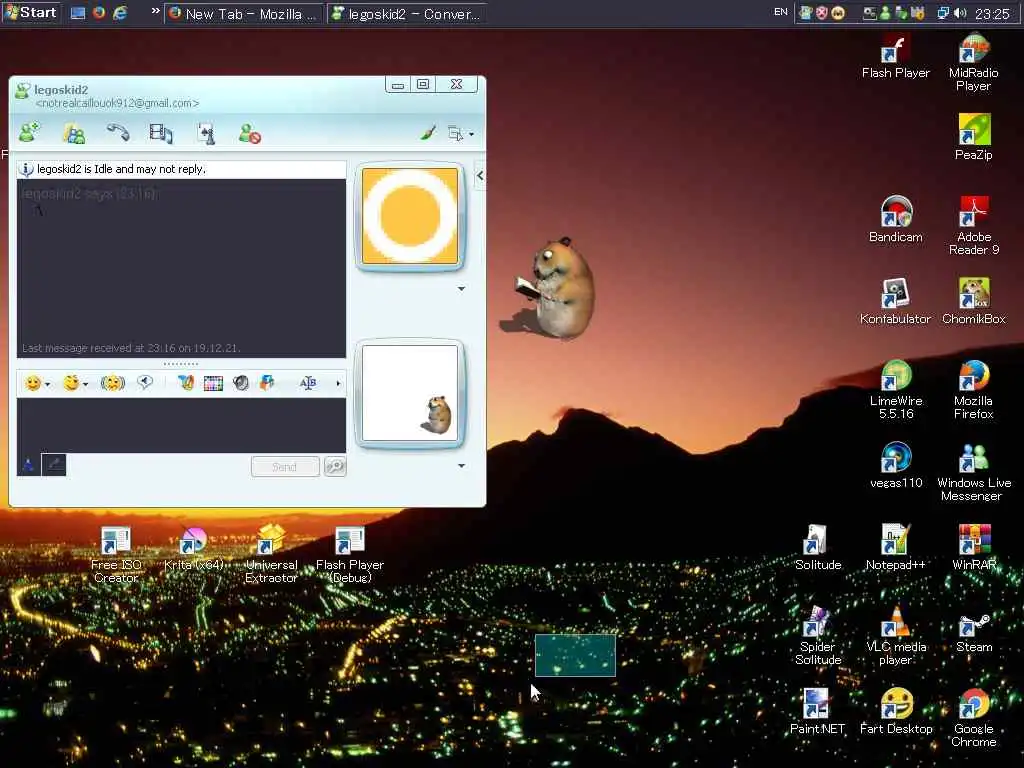This screenshot has height=768, width=1024.
Task: Click the voice clip icon
Action: point(144,383)
